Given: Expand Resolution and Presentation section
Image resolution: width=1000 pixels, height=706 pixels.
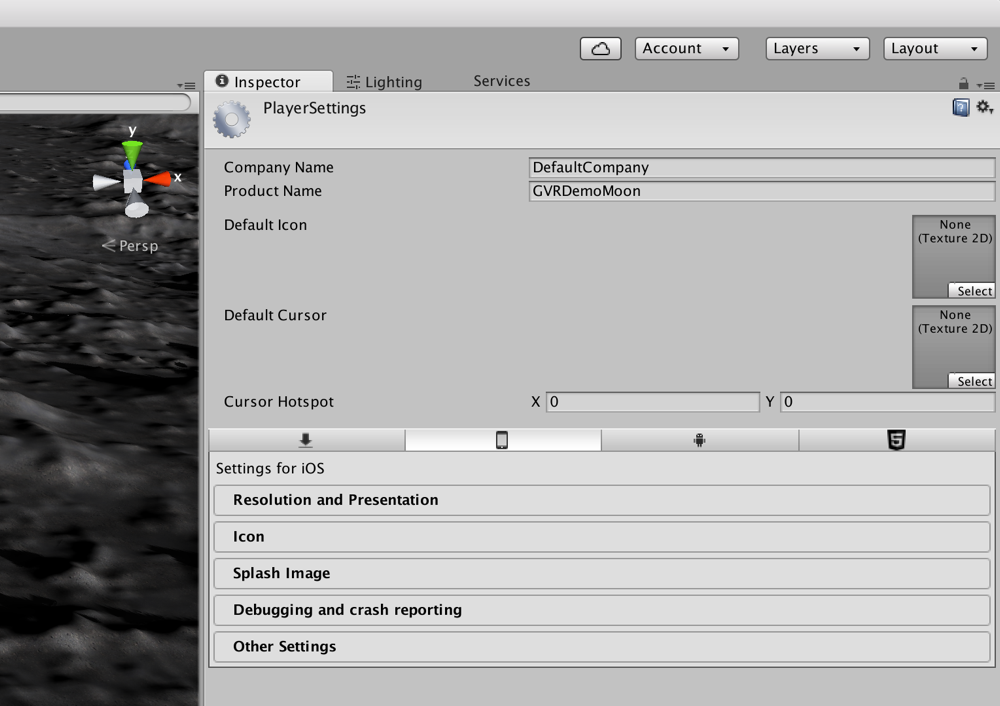Looking at the screenshot, I should (x=602, y=500).
